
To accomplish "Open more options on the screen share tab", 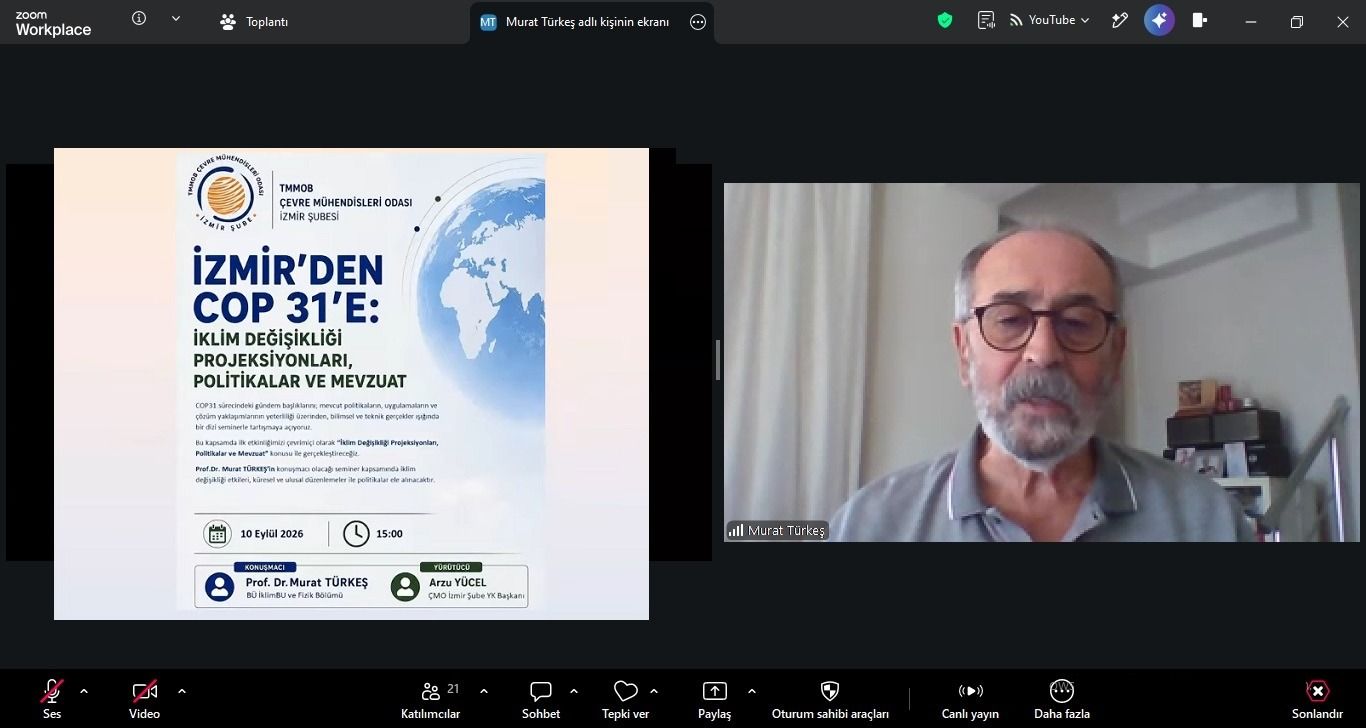I will click(698, 22).
